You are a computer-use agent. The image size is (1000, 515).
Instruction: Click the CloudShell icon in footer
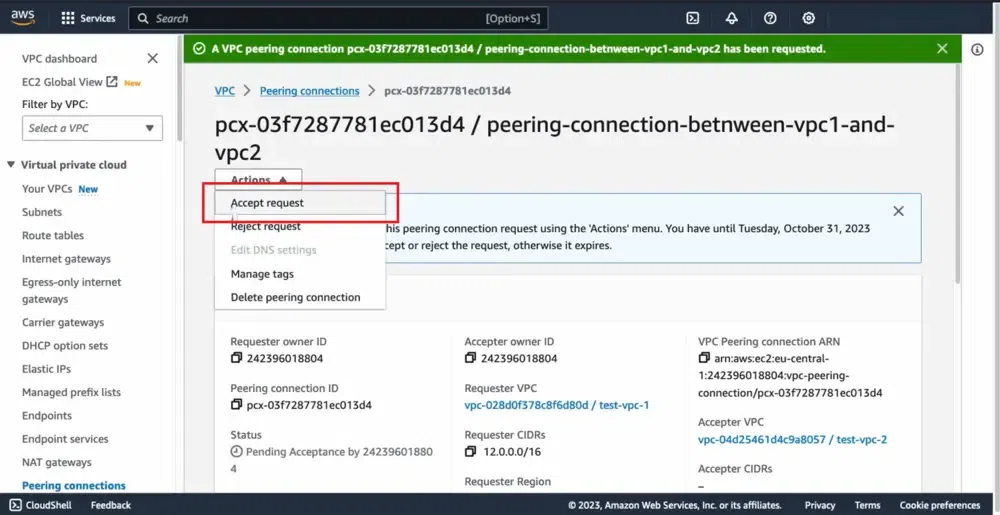pyautogui.click(x=15, y=505)
